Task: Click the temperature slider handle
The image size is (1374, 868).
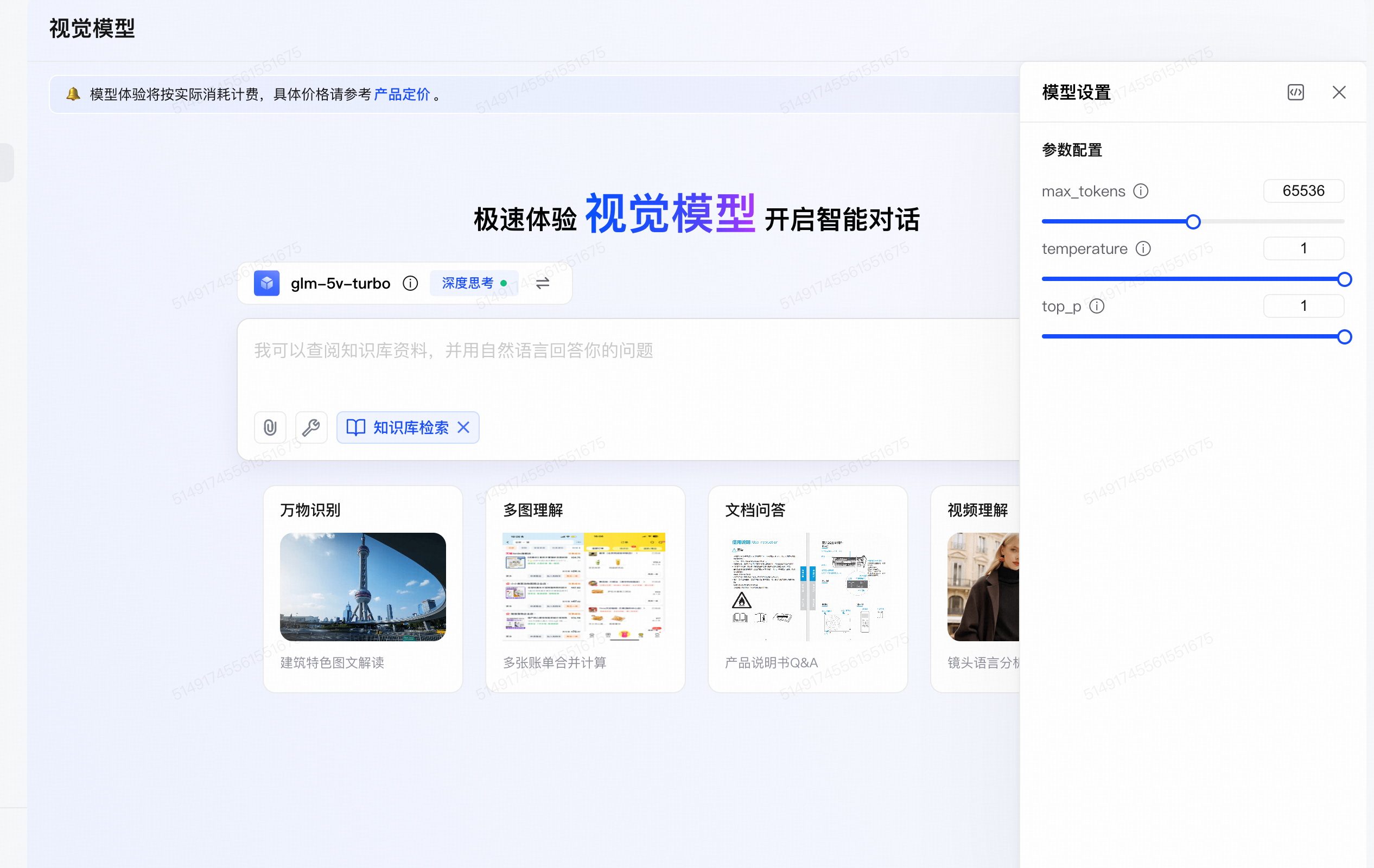Action: tap(1344, 279)
